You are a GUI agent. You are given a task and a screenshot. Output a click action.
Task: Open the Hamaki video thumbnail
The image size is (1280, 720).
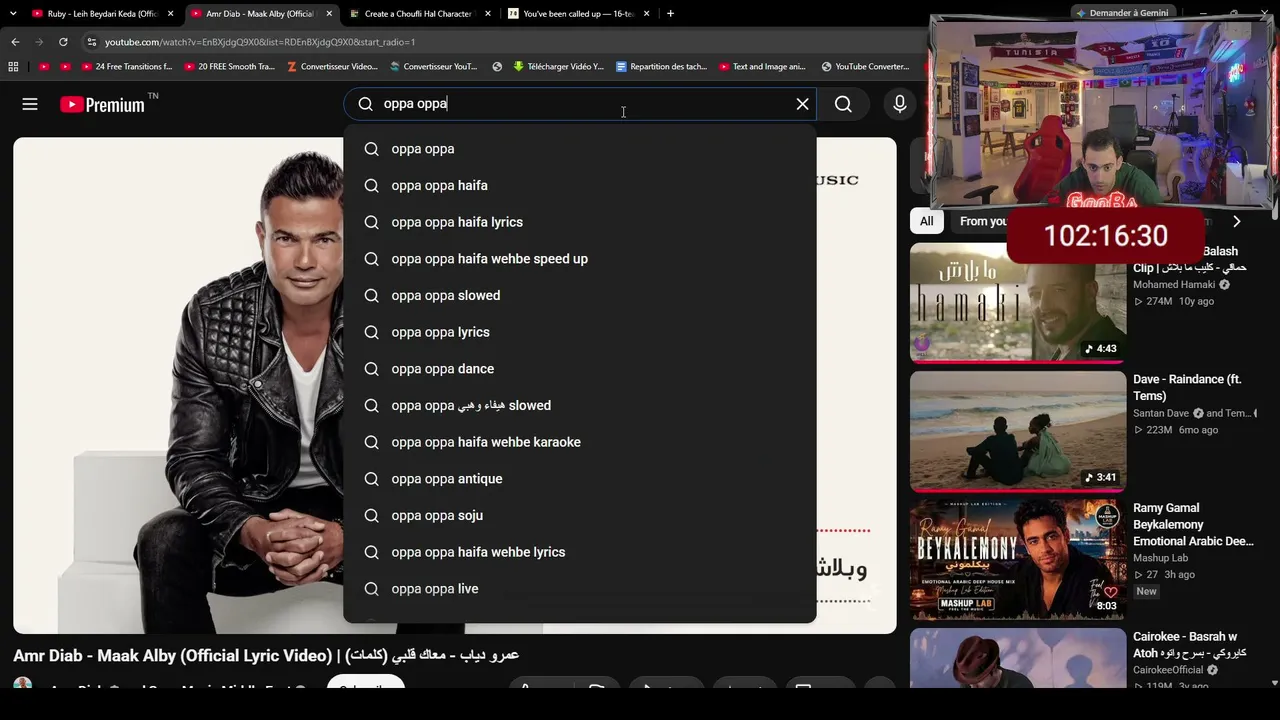click(x=1018, y=303)
